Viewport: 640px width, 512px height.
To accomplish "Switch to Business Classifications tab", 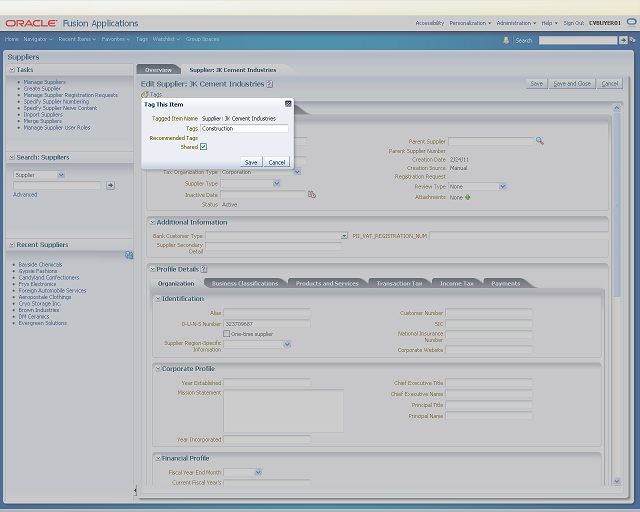I will pos(245,283).
